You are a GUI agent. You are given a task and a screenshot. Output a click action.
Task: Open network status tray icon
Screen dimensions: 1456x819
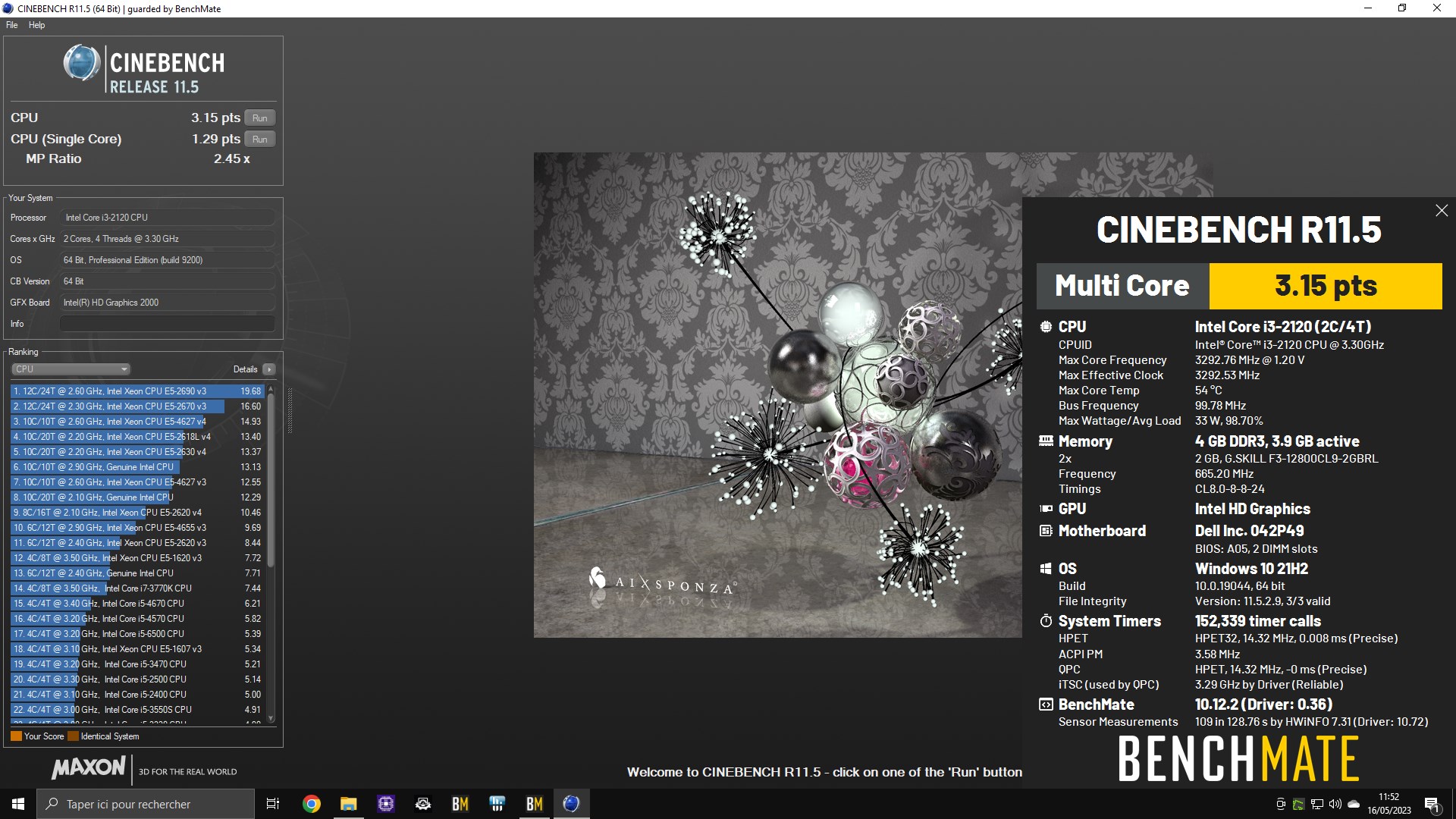point(1317,804)
